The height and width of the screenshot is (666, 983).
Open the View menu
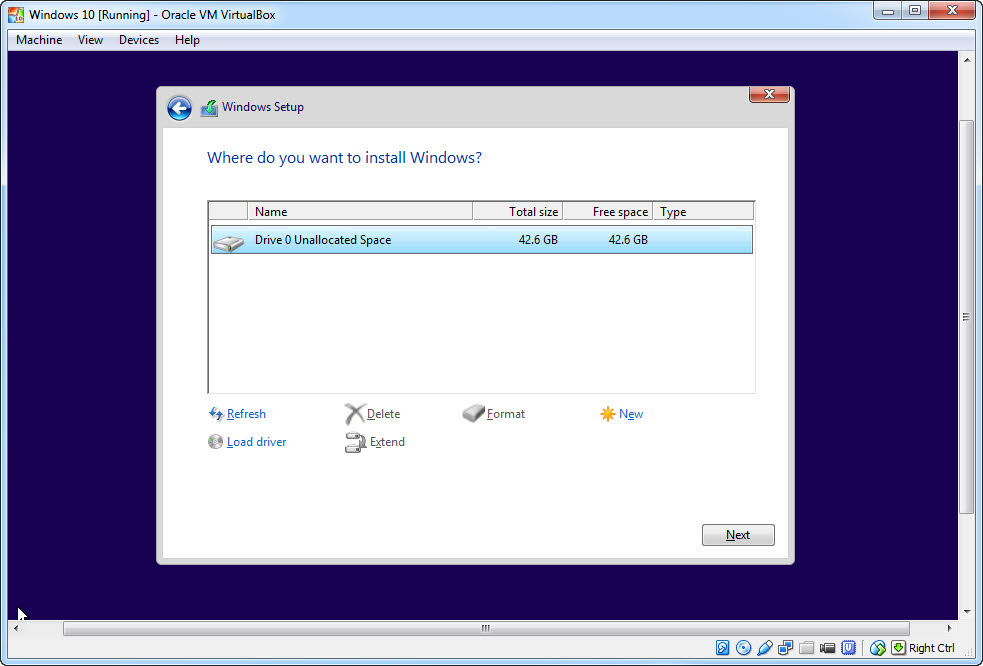(x=90, y=40)
